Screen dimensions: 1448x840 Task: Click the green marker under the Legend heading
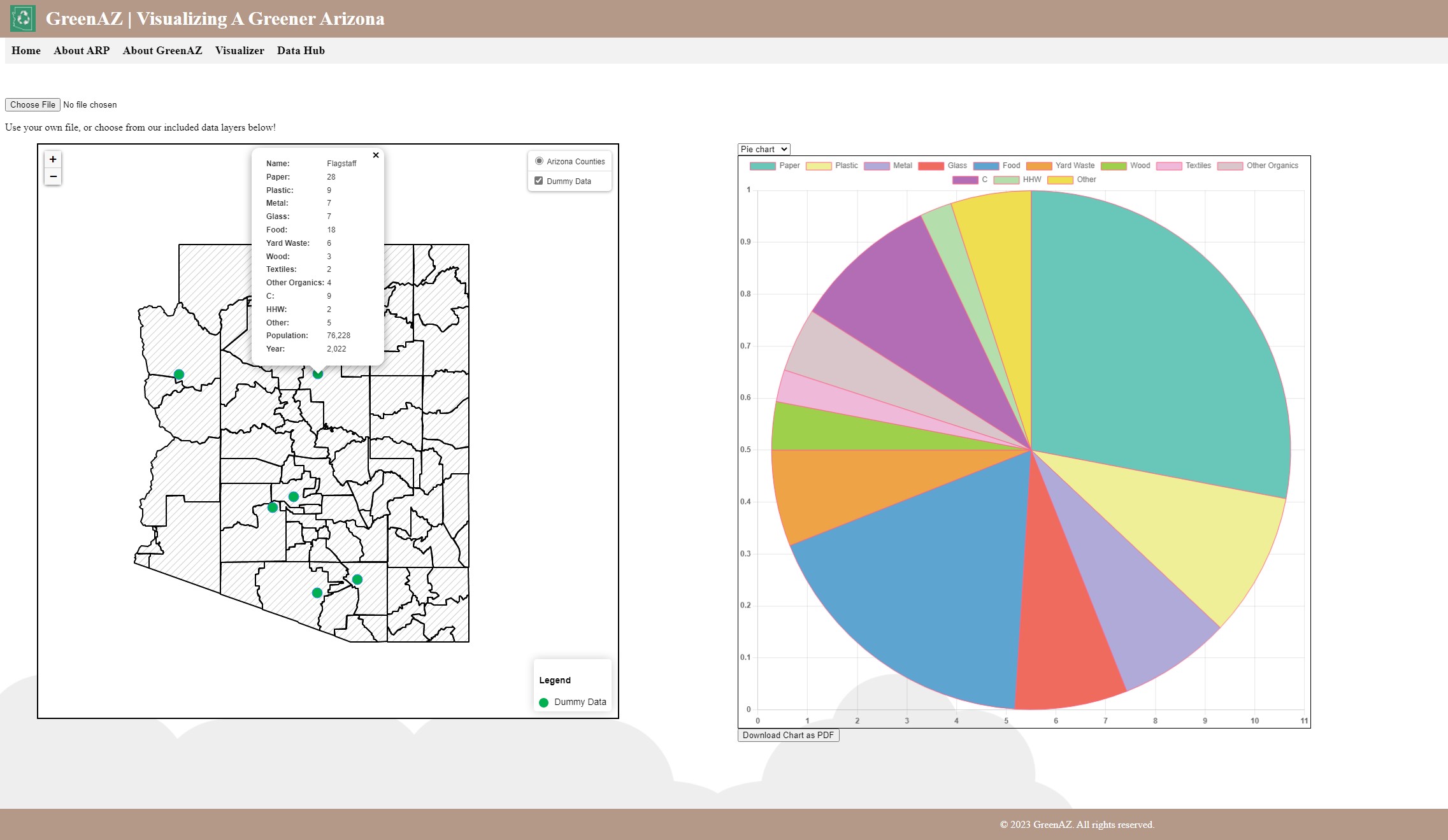(x=543, y=702)
